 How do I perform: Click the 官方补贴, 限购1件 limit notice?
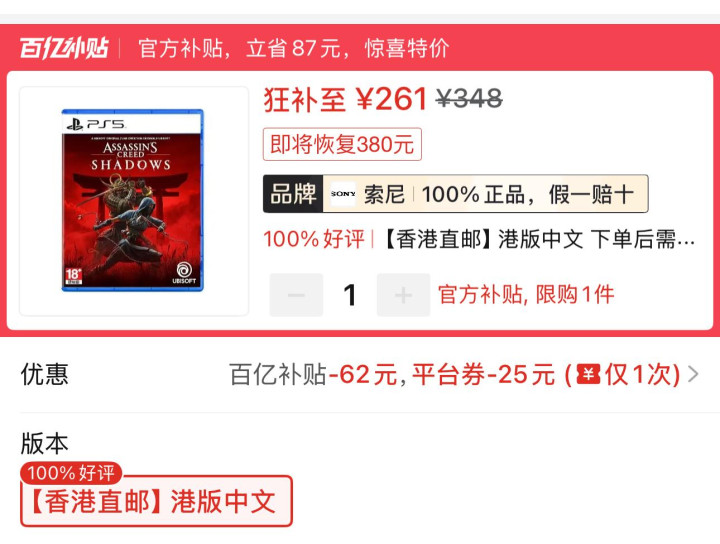point(526,295)
